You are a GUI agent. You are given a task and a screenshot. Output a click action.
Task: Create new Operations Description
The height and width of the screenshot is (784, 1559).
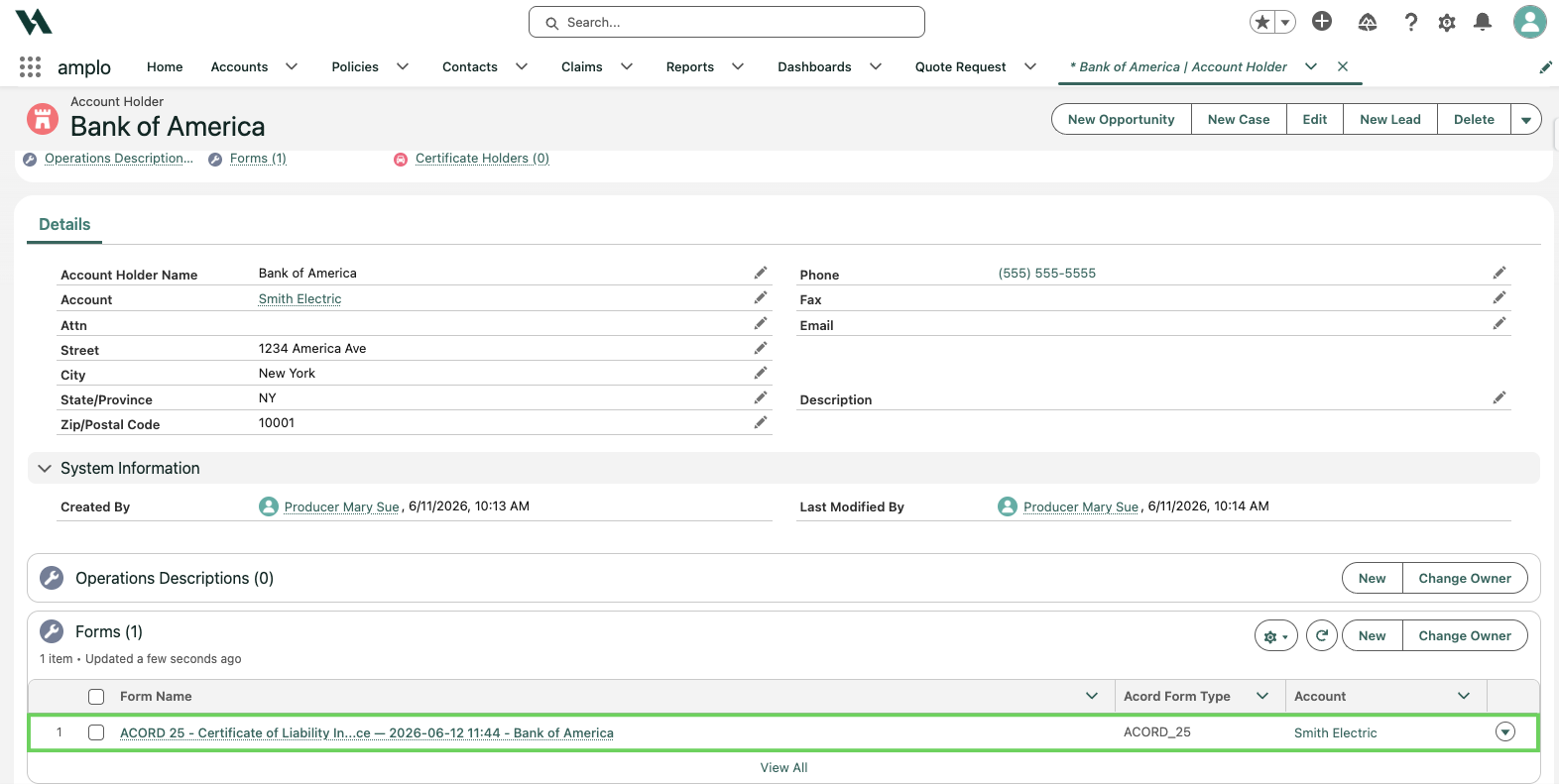(x=1373, y=578)
